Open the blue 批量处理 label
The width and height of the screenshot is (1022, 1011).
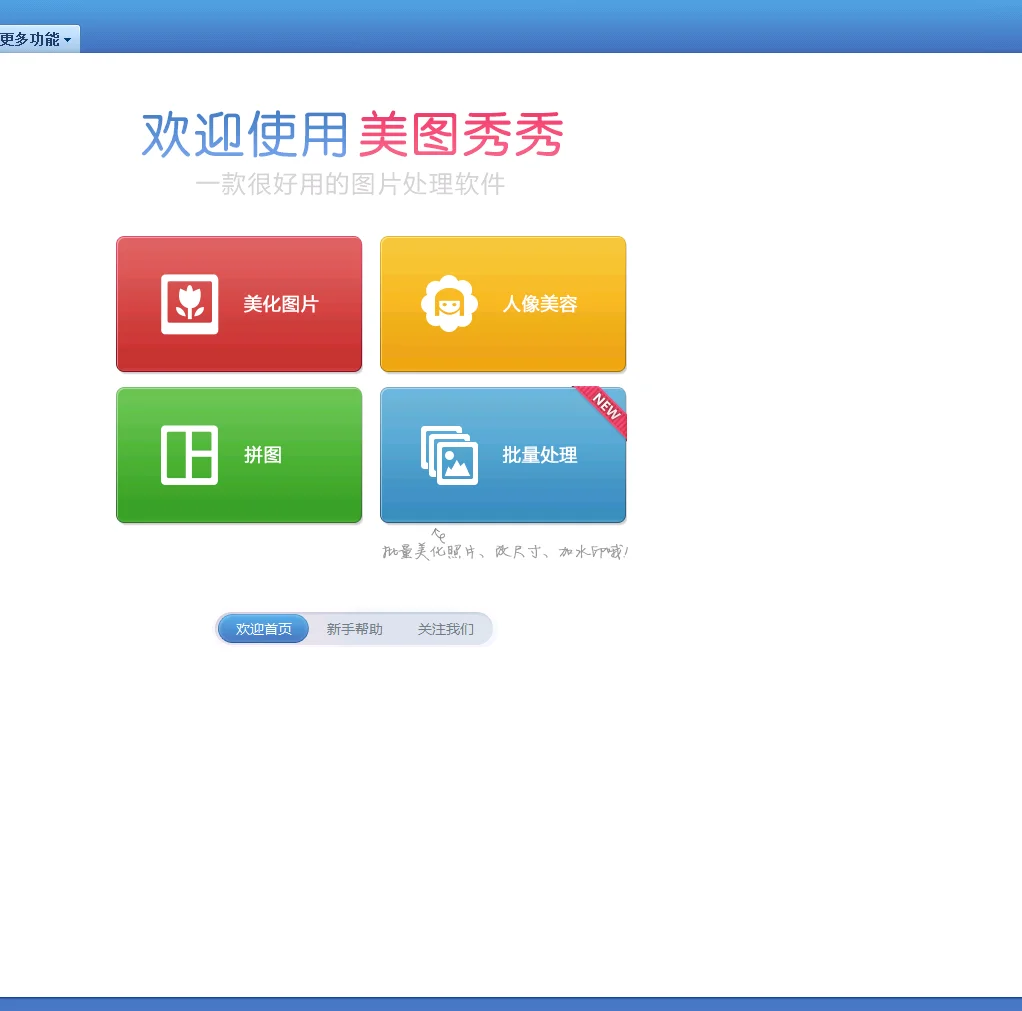pyautogui.click(x=540, y=455)
